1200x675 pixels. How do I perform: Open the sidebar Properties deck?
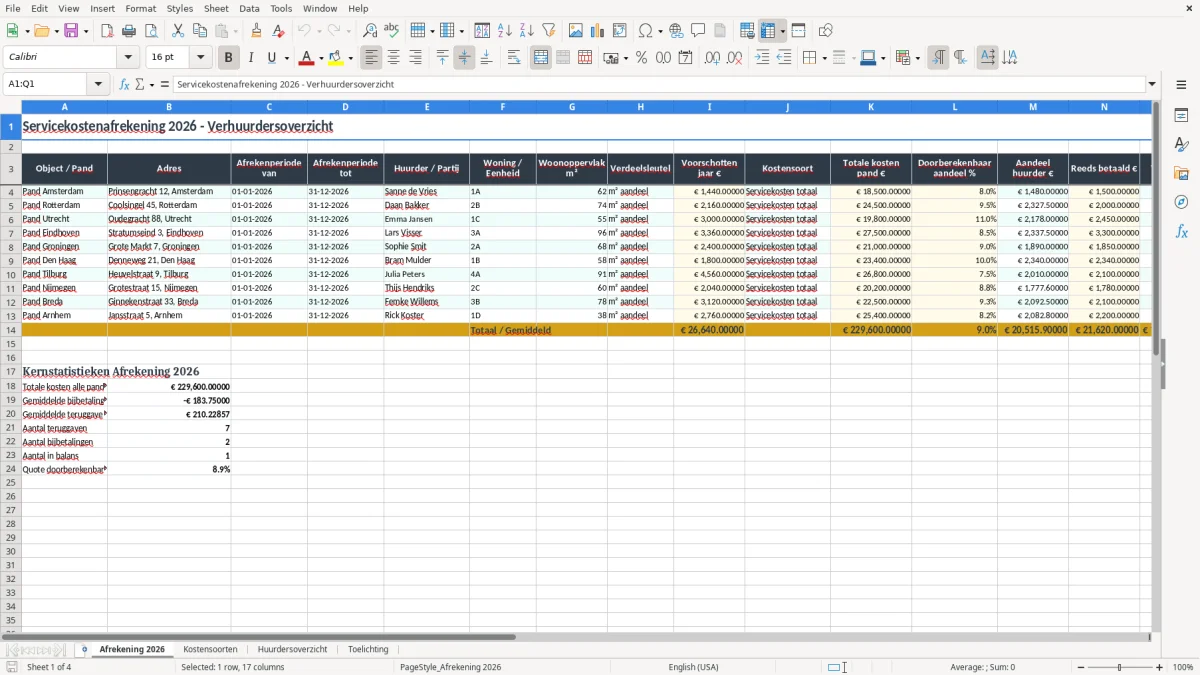[x=1181, y=116]
